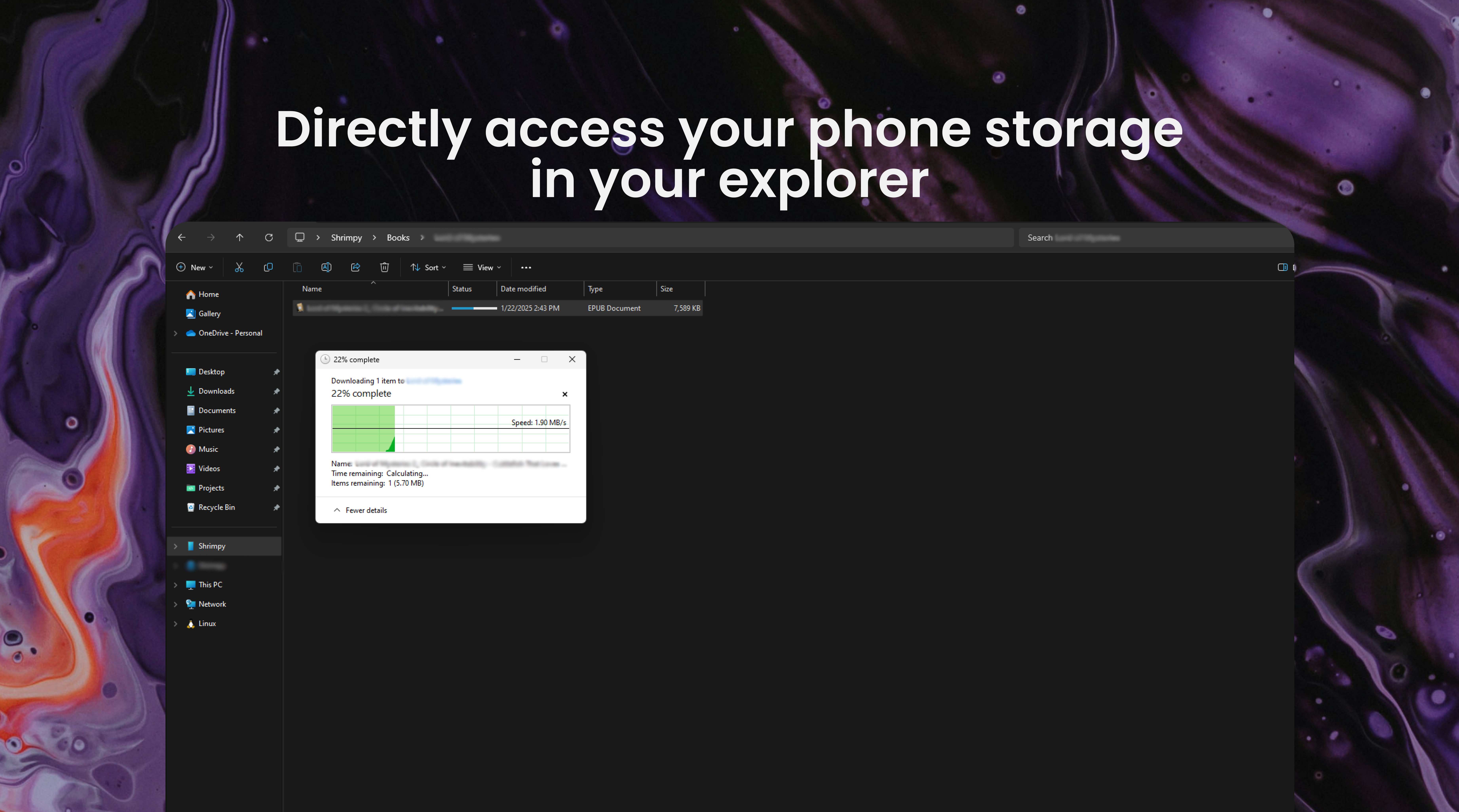Cut the selected file
The height and width of the screenshot is (812, 1459).
pos(239,267)
